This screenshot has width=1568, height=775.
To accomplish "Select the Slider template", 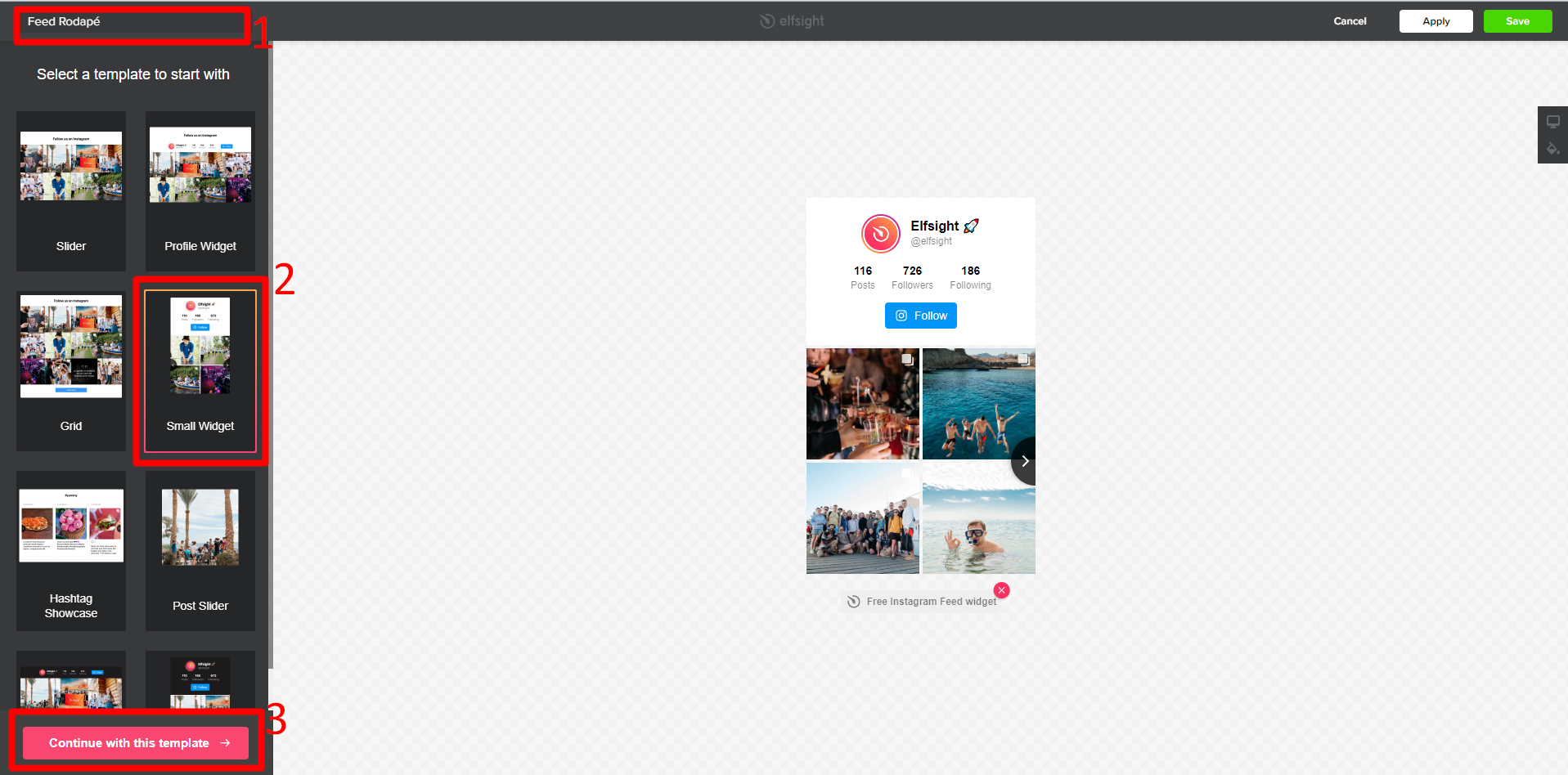I will point(71,191).
